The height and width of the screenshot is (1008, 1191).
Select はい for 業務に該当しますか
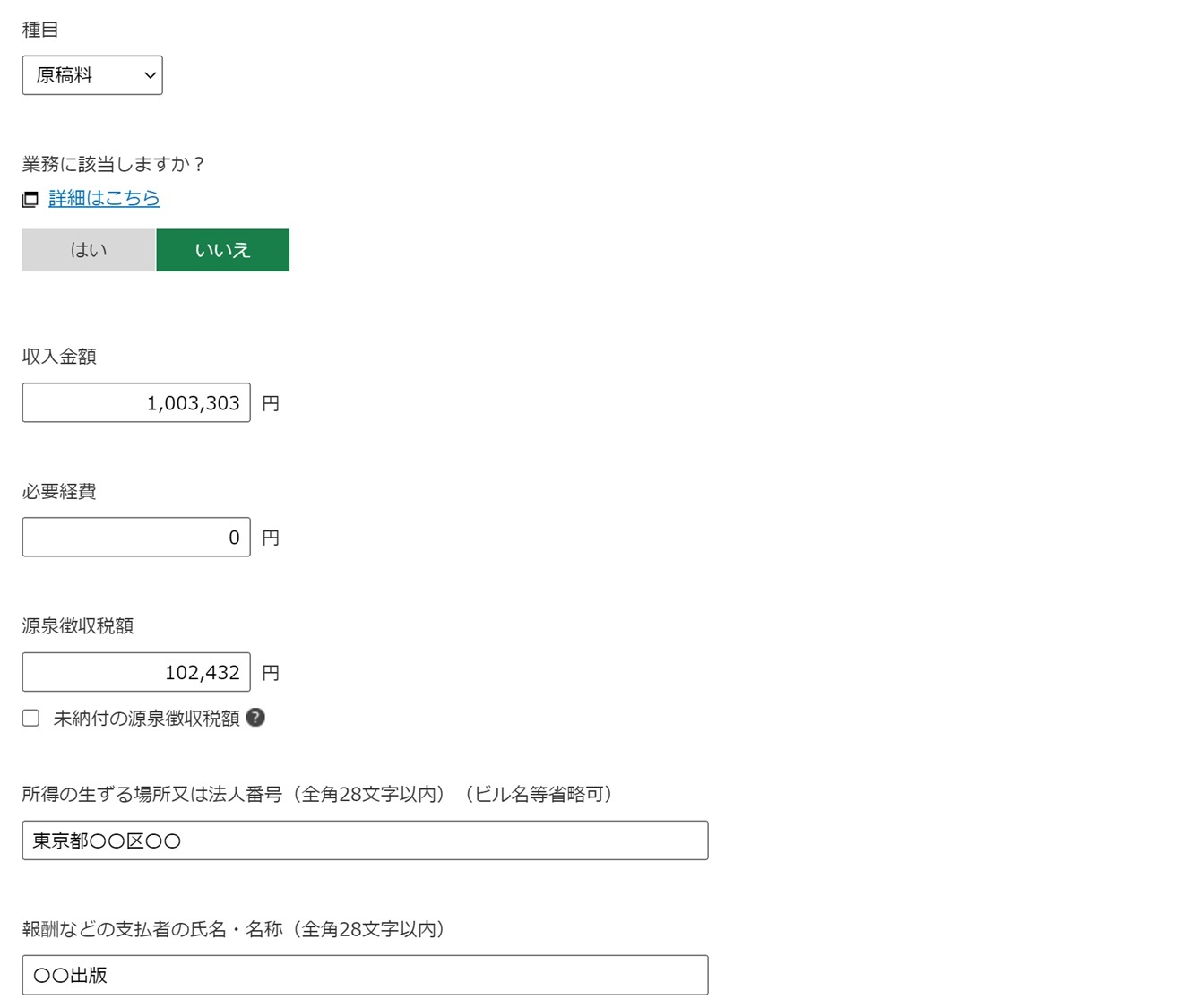(89, 250)
